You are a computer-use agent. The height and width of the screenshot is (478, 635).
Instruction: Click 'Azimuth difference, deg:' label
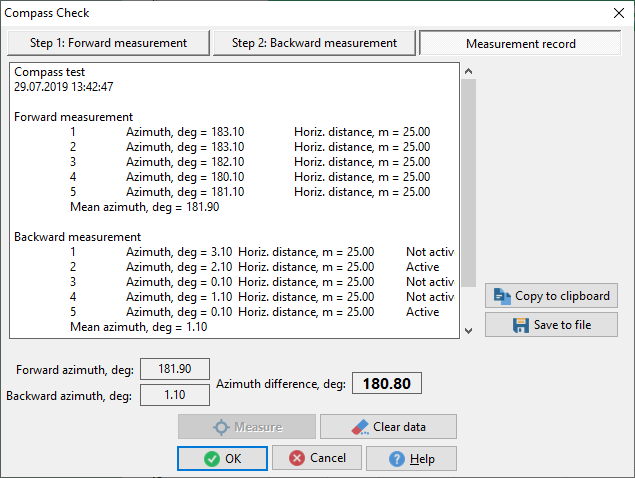281,384
